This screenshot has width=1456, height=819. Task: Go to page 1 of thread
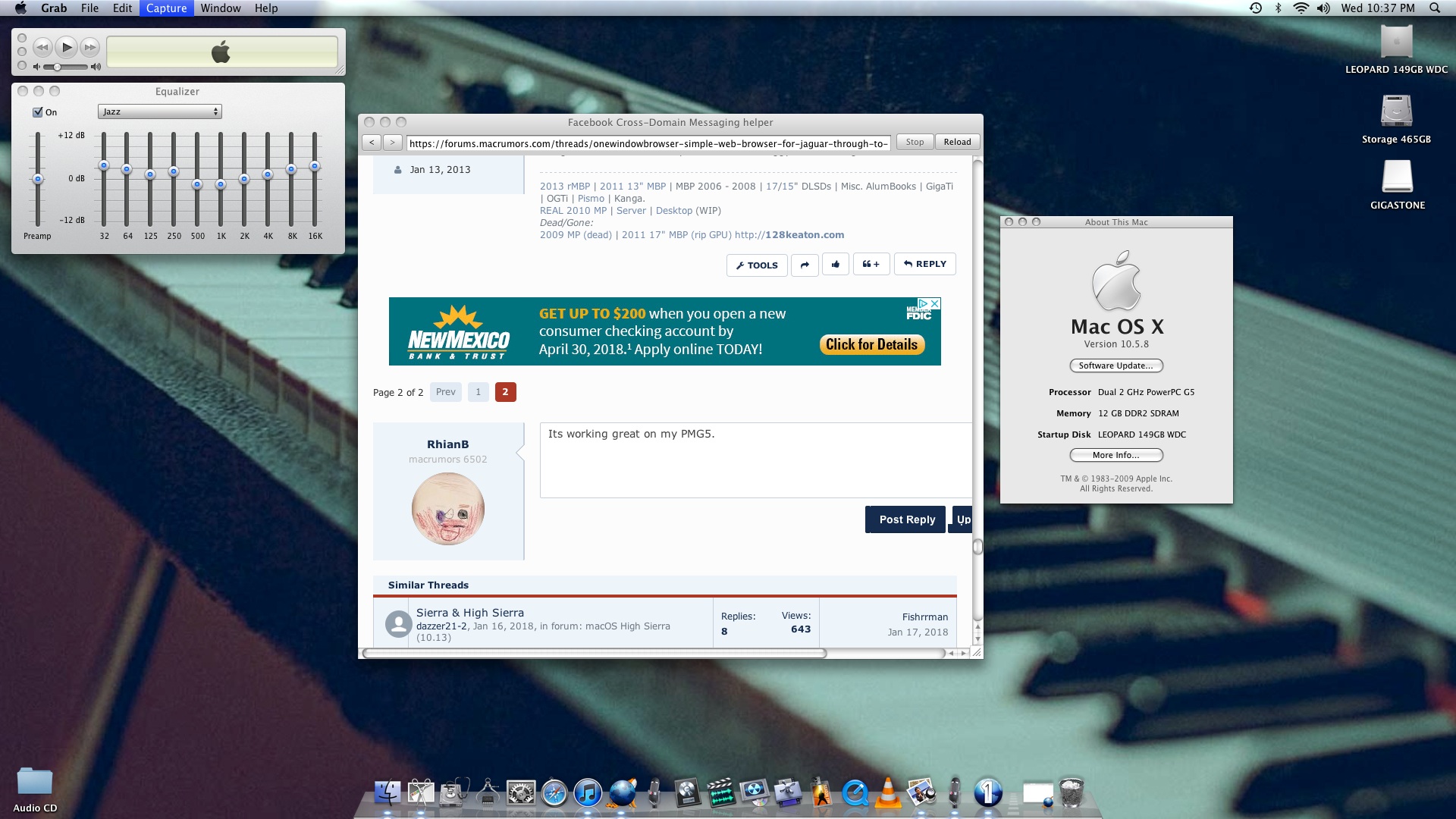(478, 392)
